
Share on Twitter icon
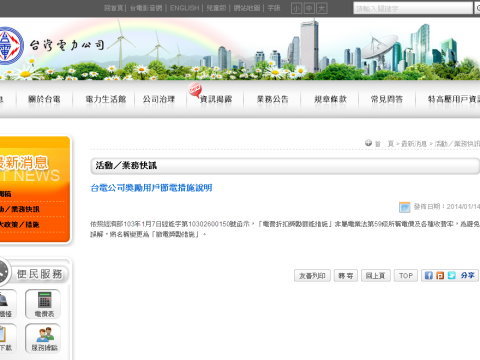pos(452,275)
